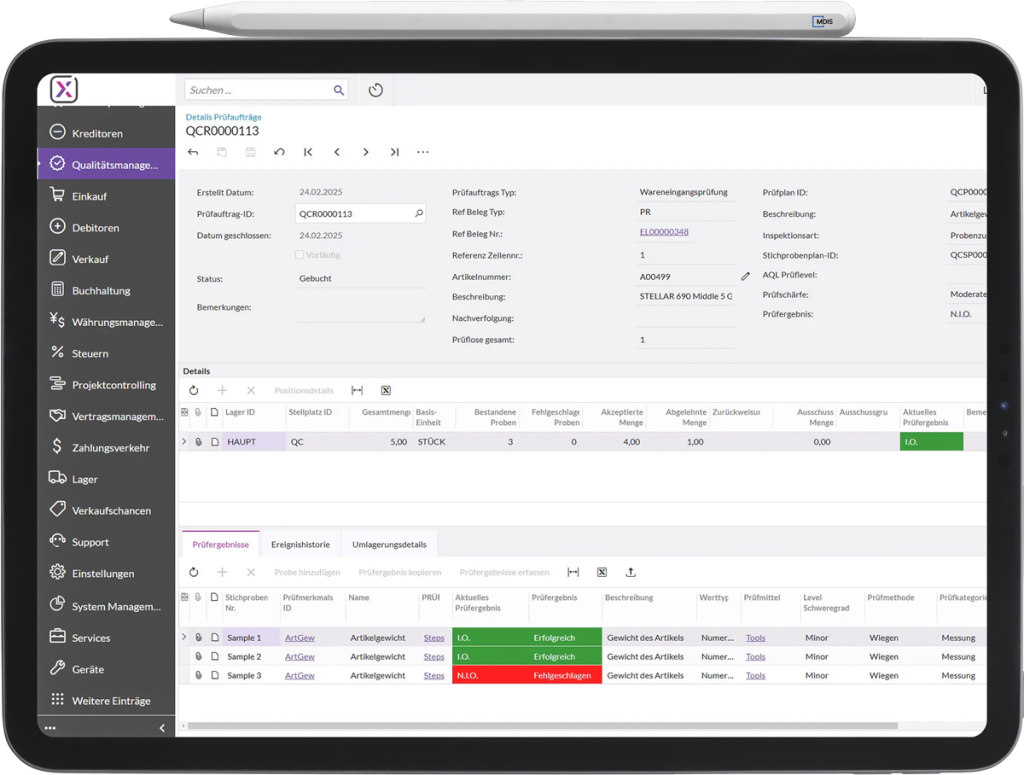This screenshot has height=775, width=1024.
Task: Refresh the Details grid
Action: click(194, 390)
